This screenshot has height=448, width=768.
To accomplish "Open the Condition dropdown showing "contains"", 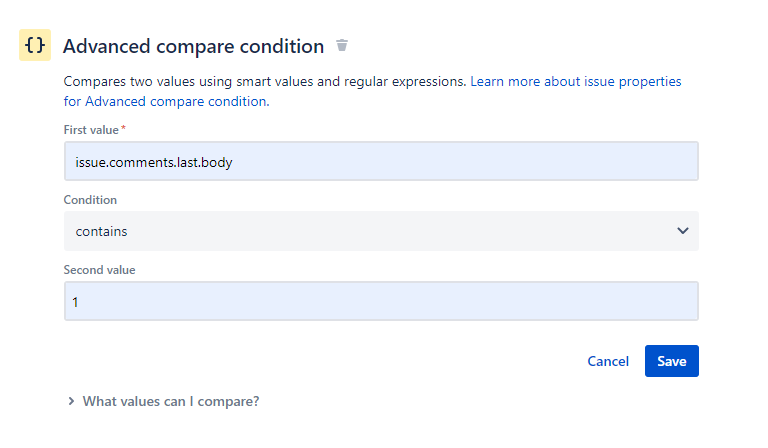I will [x=380, y=231].
